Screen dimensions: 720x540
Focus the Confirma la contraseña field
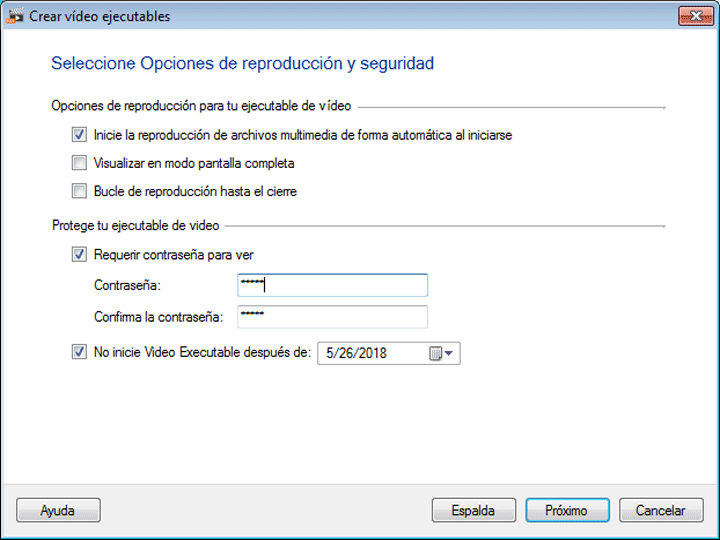[x=332, y=317]
